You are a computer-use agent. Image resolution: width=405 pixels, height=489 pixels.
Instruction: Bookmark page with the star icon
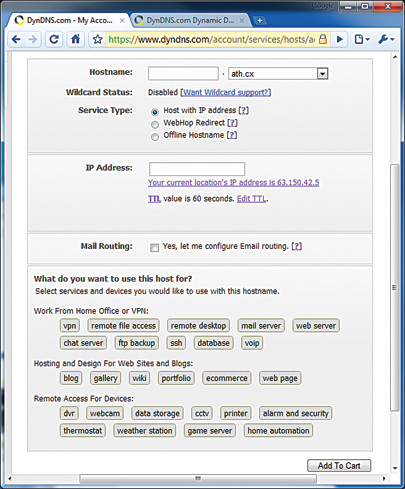(97, 40)
